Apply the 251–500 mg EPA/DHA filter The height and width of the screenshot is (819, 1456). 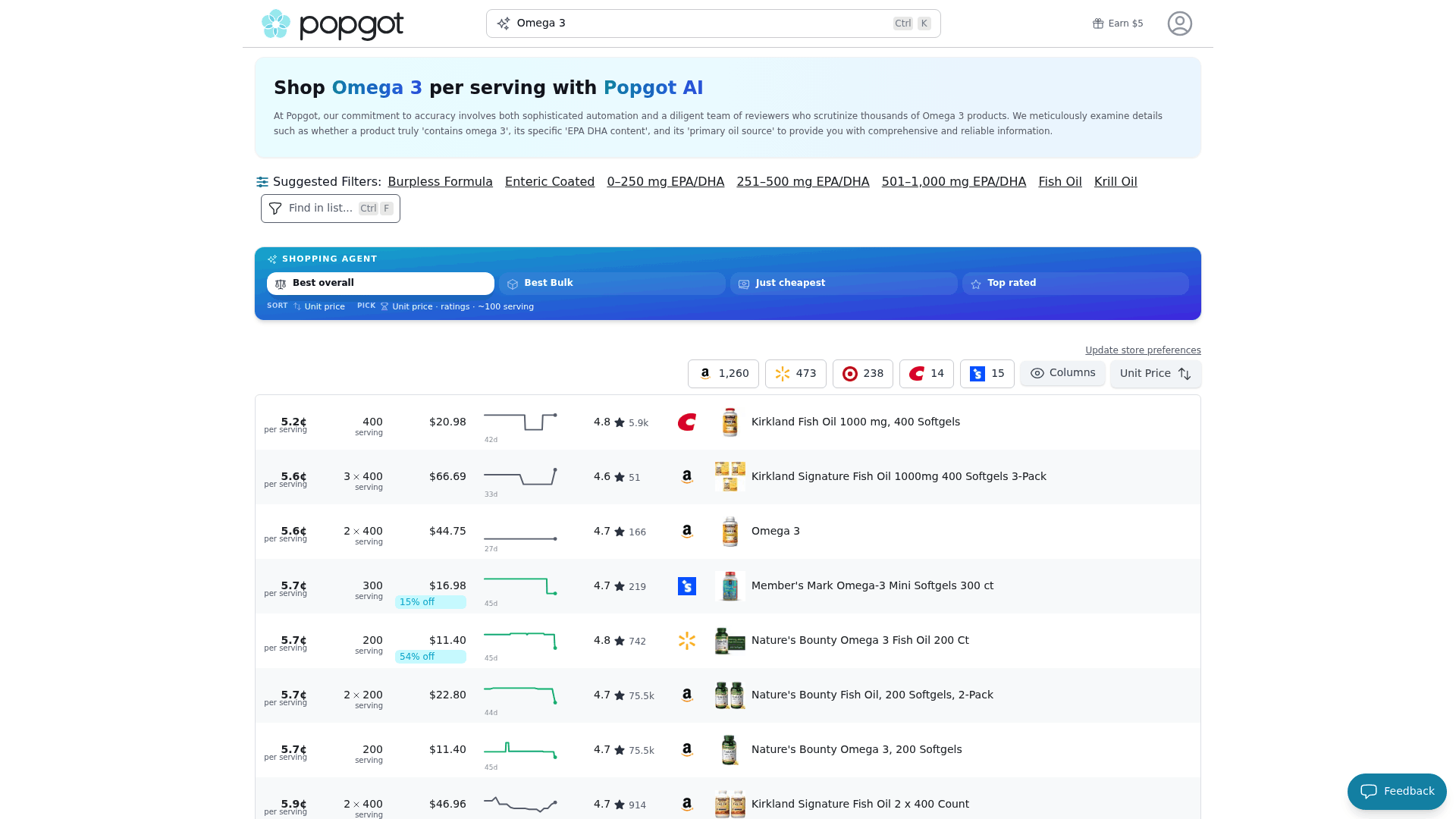click(x=803, y=182)
